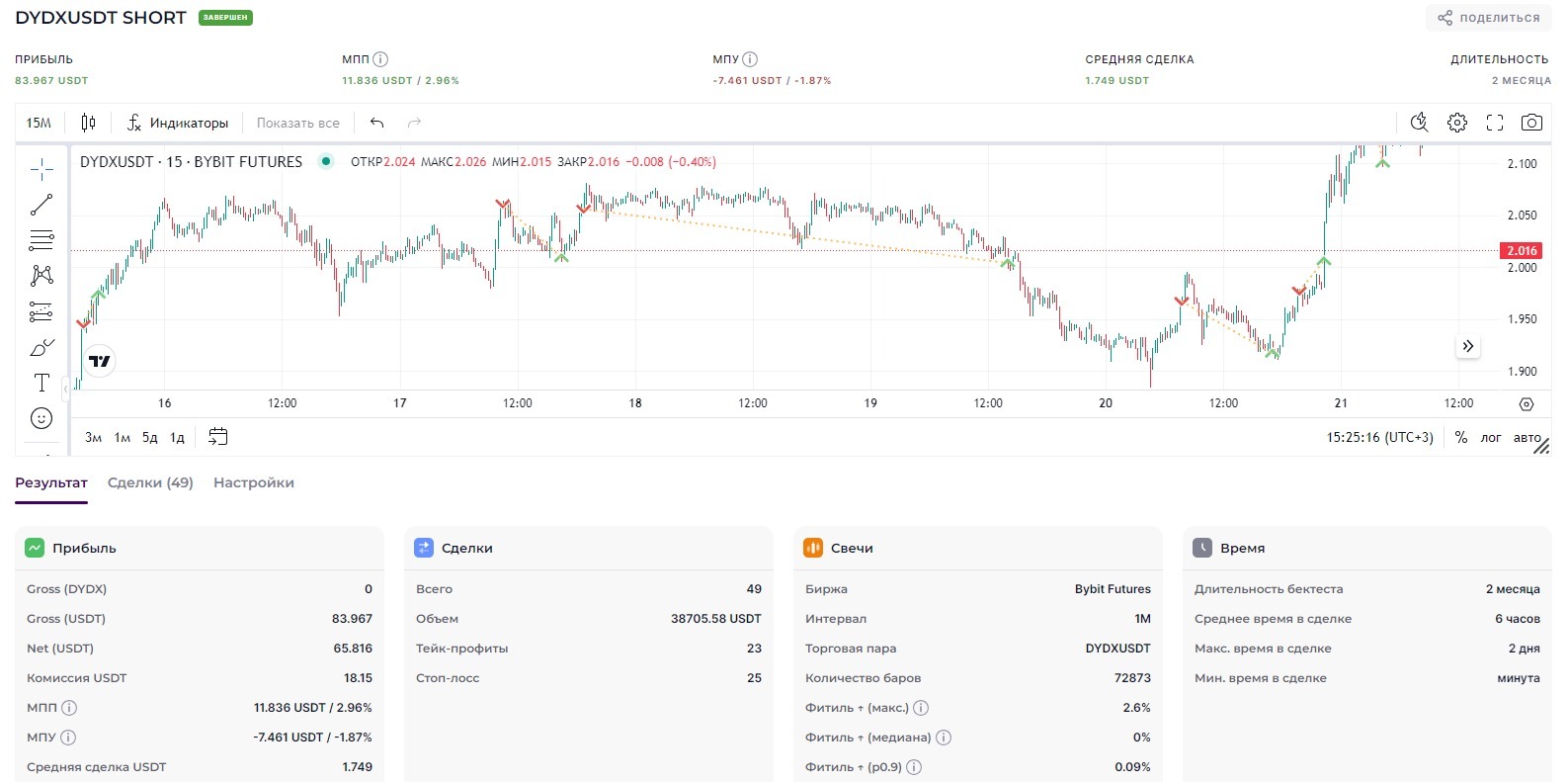Select the text annotation tool

click(41, 384)
